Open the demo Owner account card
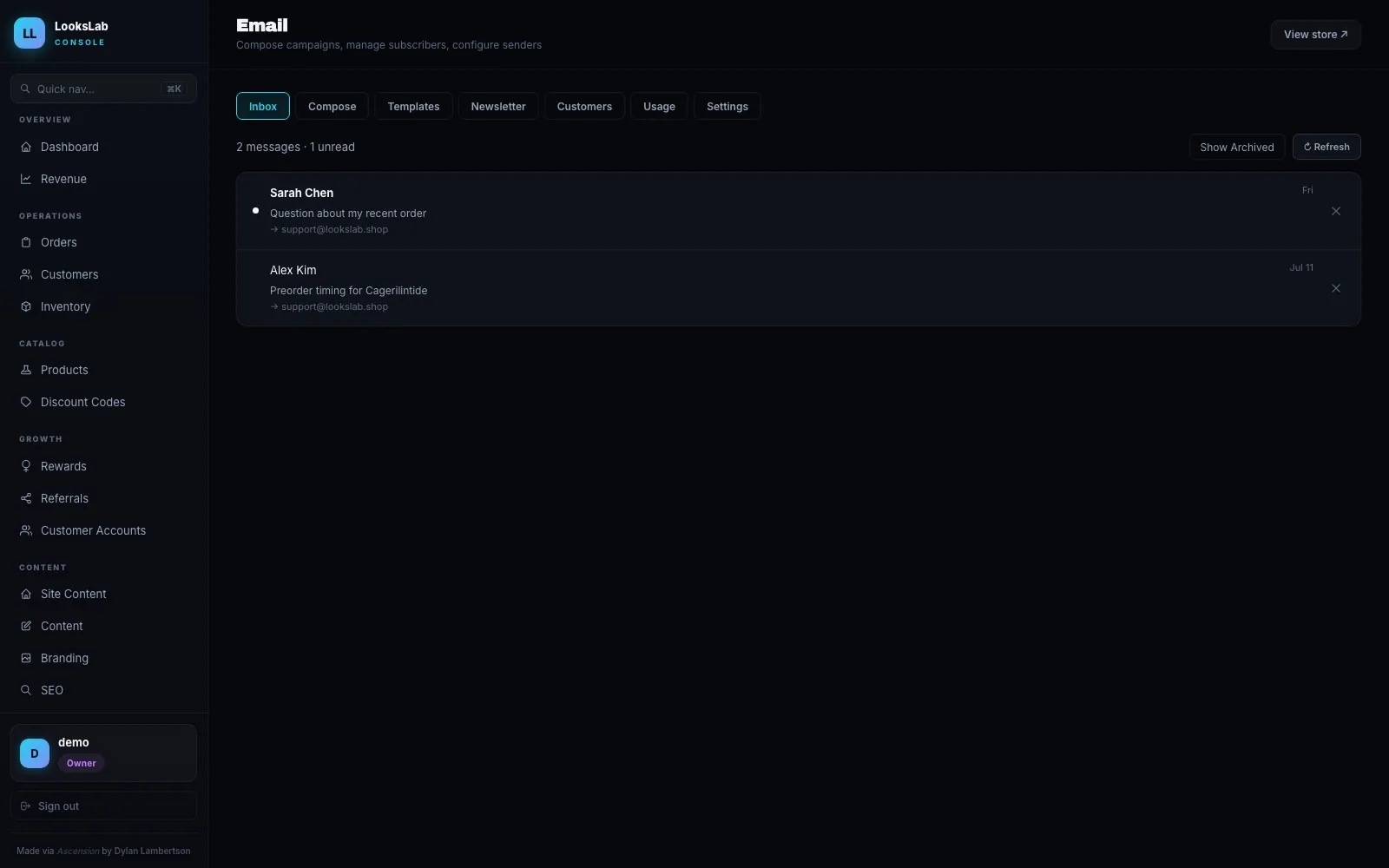1389x868 pixels. (x=103, y=753)
